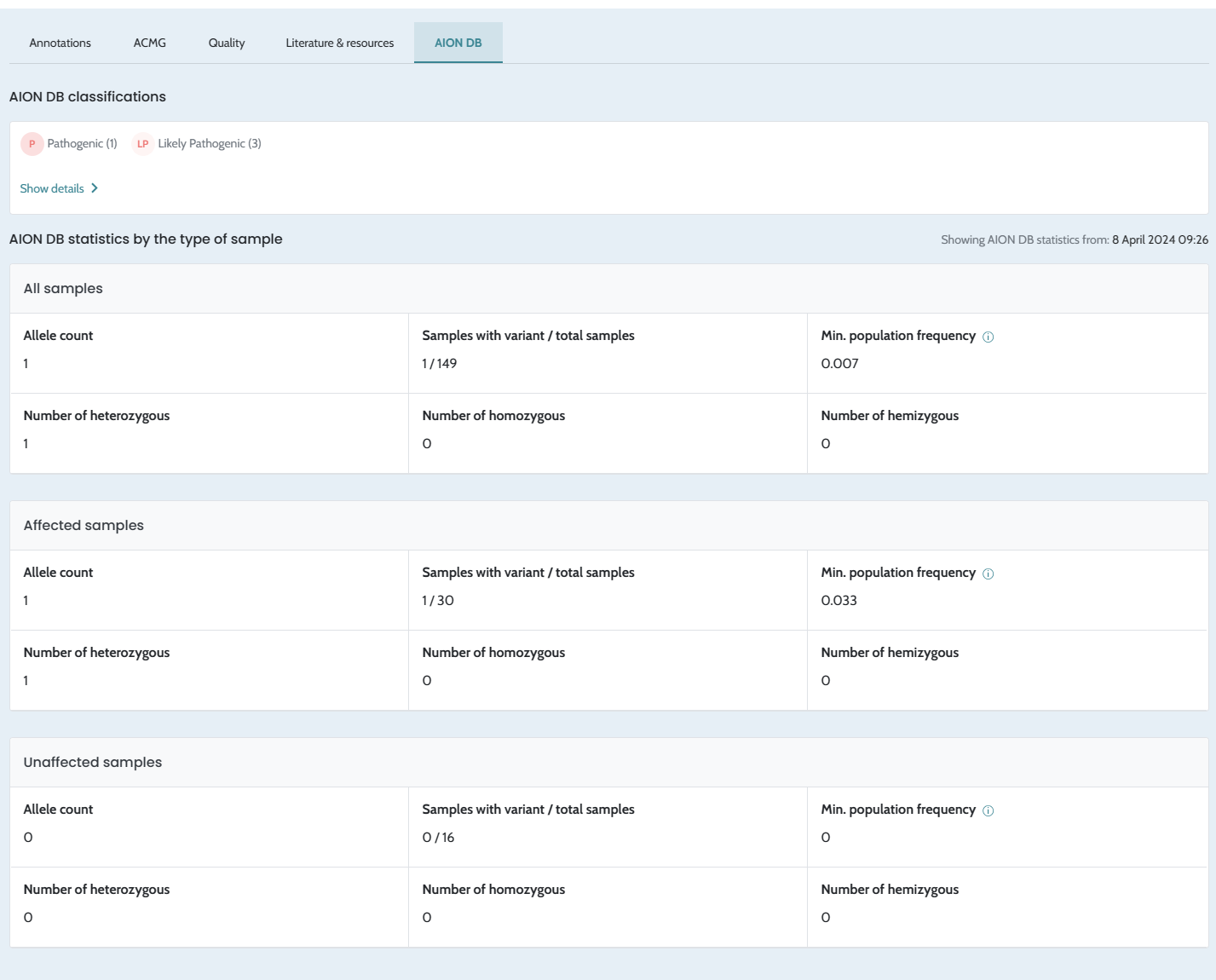Image resolution: width=1216 pixels, height=980 pixels.
Task: Click the 0 / 16 unaffected samples value
Action: click(x=438, y=838)
